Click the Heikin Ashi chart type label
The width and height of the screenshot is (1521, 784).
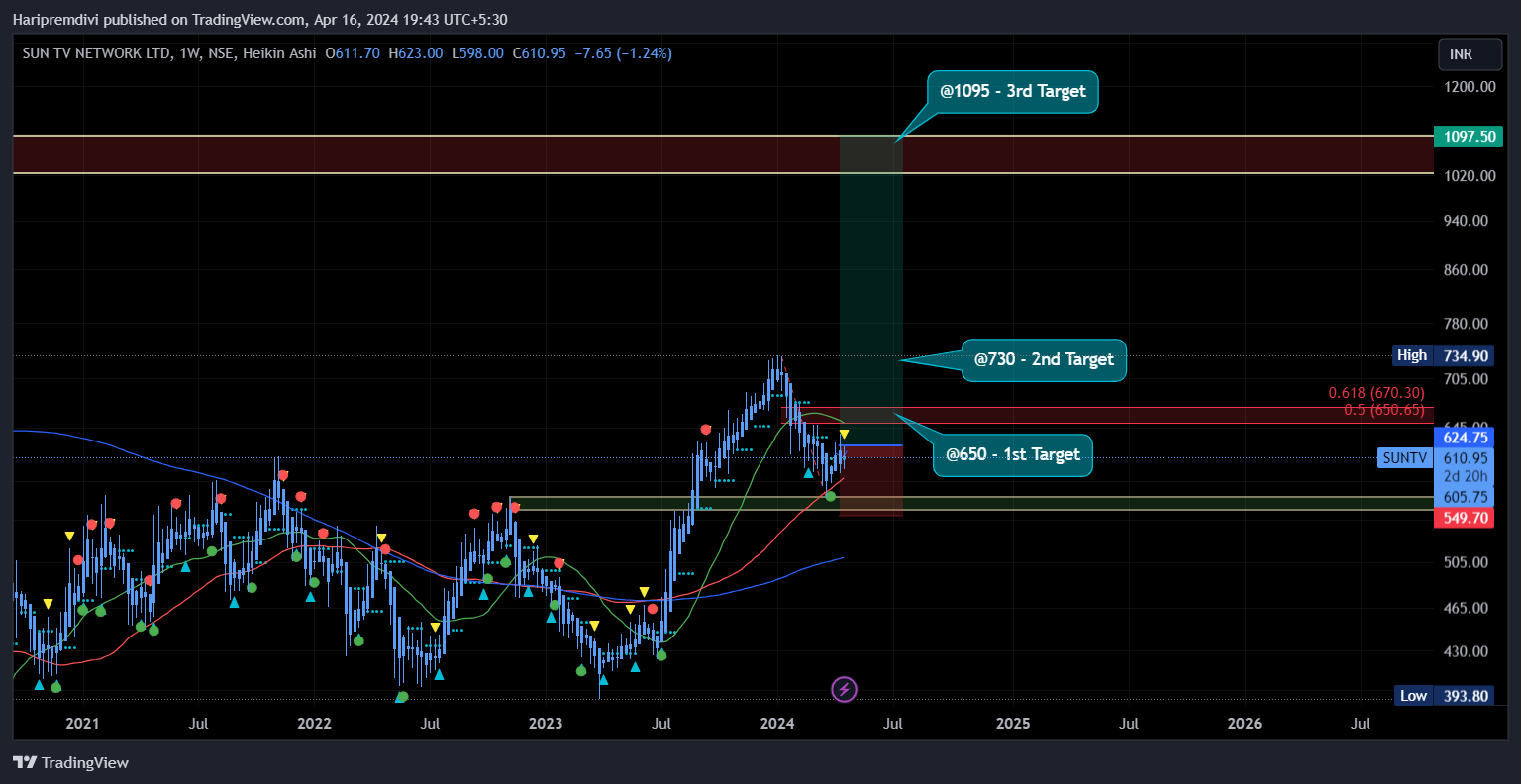pyautogui.click(x=277, y=53)
